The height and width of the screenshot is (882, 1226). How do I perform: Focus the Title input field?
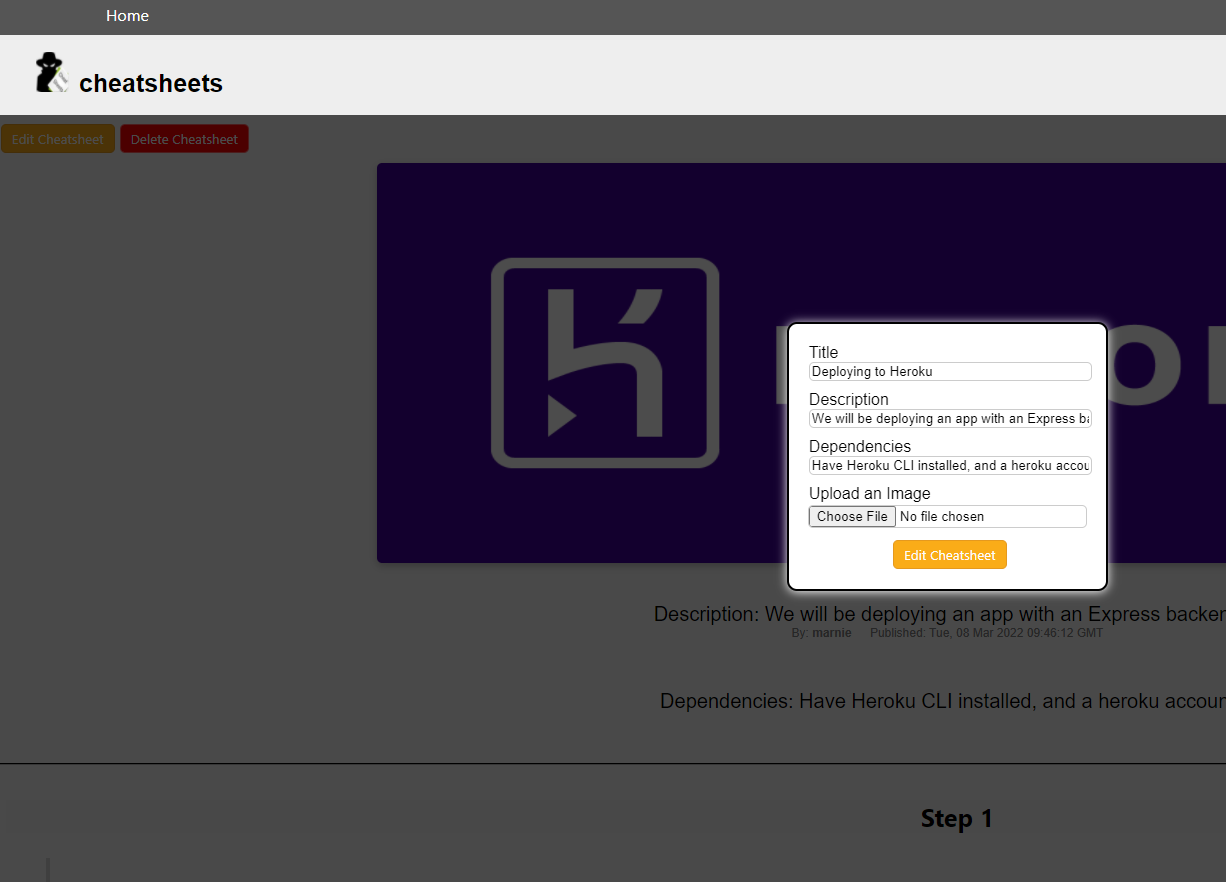tap(950, 371)
